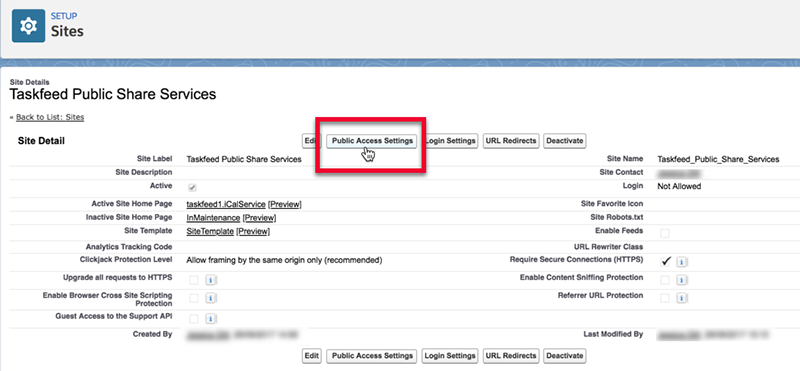
Task: Open the taskfeed1.iCalService page link
Action: point(226,204)
